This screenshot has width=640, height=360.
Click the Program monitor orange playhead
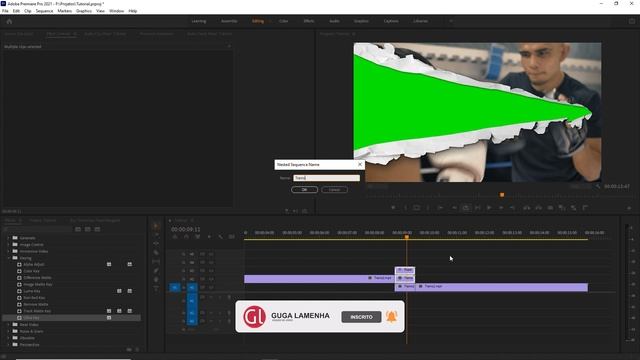pos(502,195)
